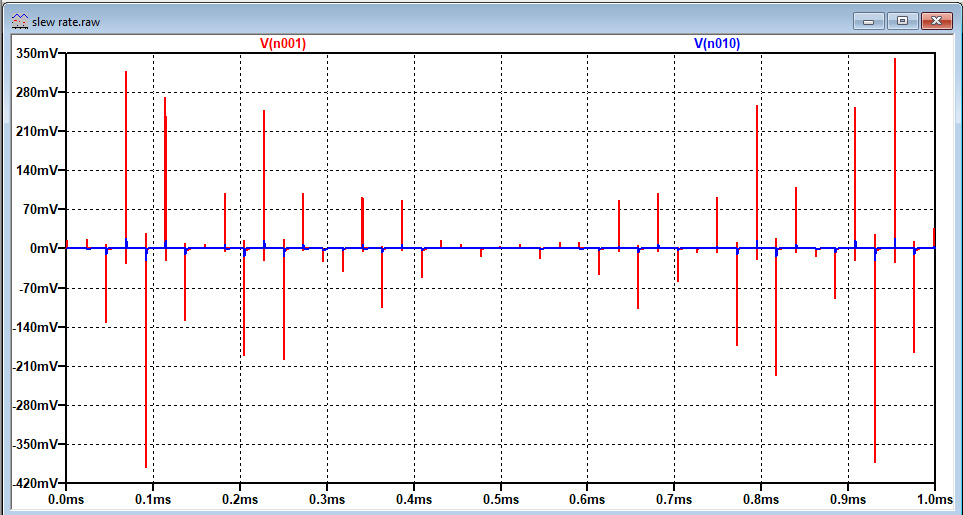Click the V(n001) trace label
This screenshot has height=515, width=963.
pyautogui.click(x=283, y=44)
